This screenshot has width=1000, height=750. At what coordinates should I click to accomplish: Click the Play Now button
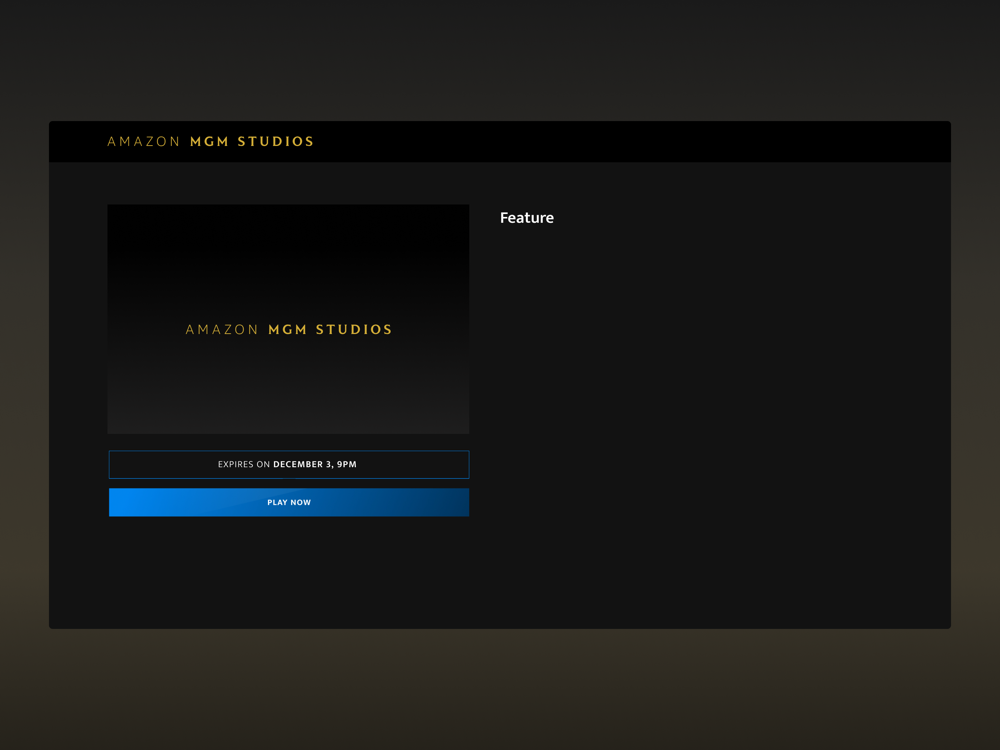click(289, 503)
